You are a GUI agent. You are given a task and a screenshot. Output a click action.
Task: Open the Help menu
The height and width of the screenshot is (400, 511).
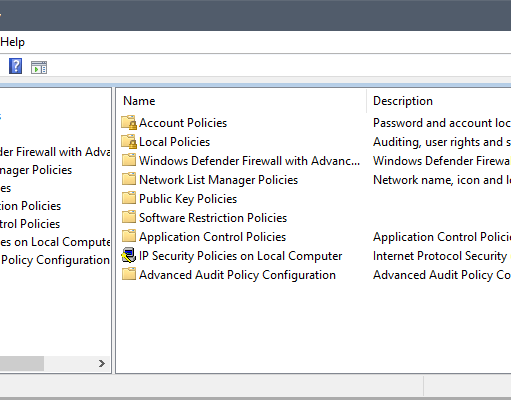[x=12, y=42]
